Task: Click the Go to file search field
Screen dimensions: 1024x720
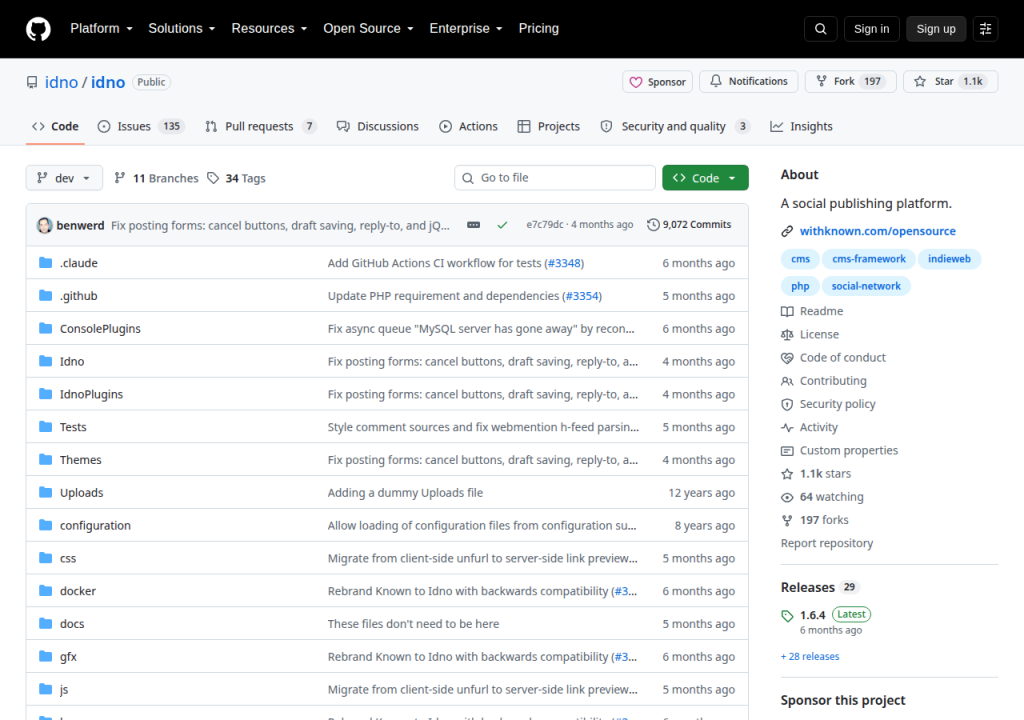Action: (x=554, y=178)
